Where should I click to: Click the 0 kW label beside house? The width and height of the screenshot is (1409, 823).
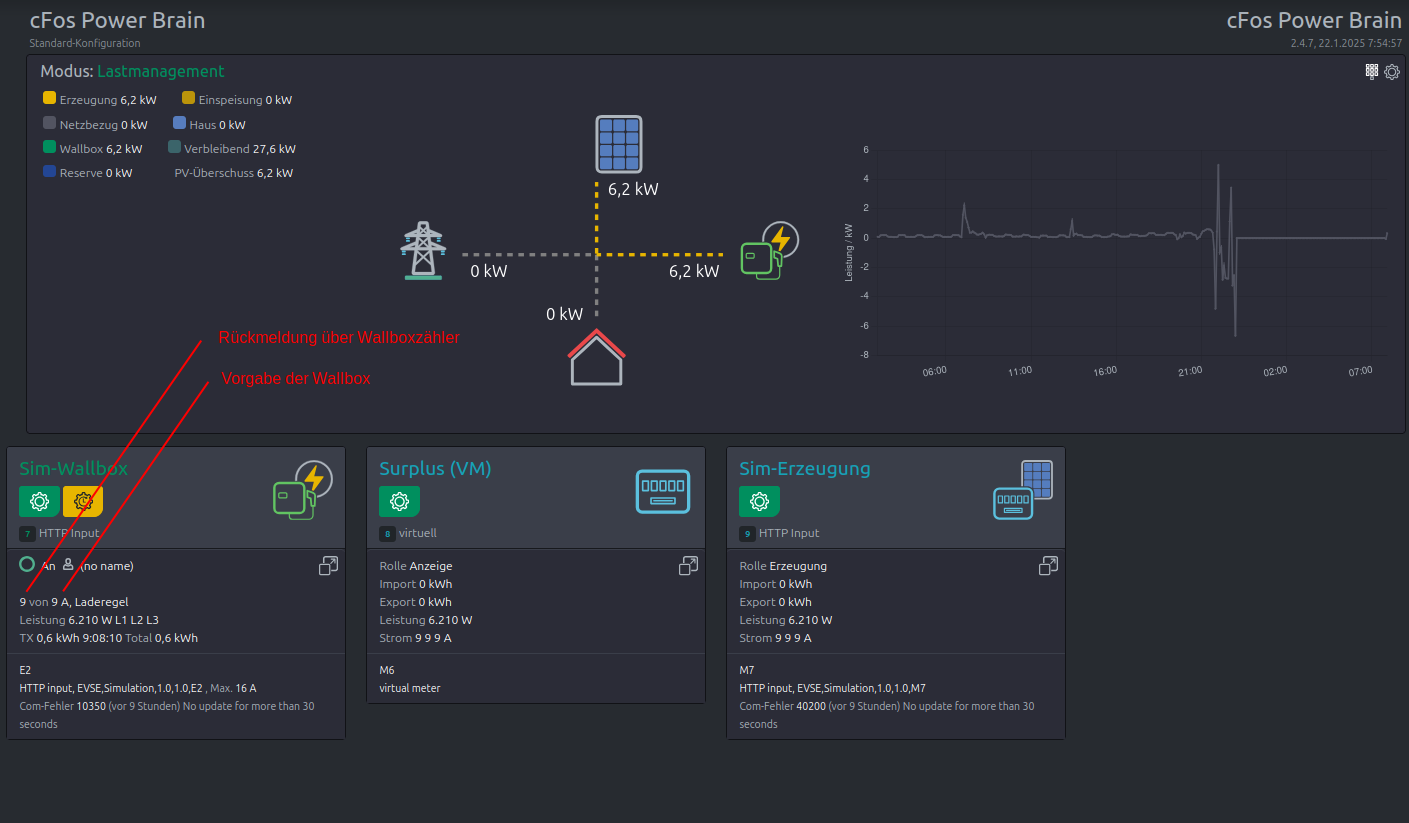tap(564, 314)
